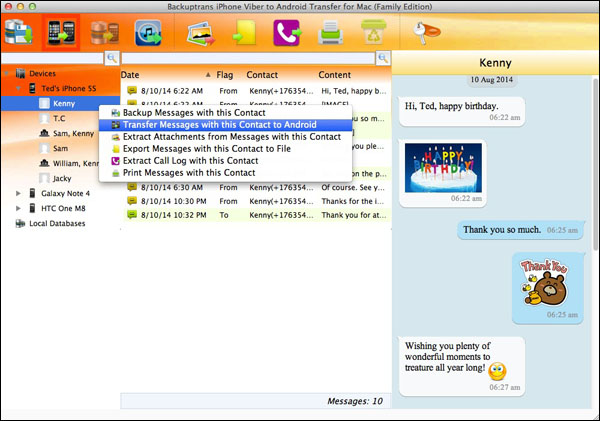Click the Flag column header

225,75
